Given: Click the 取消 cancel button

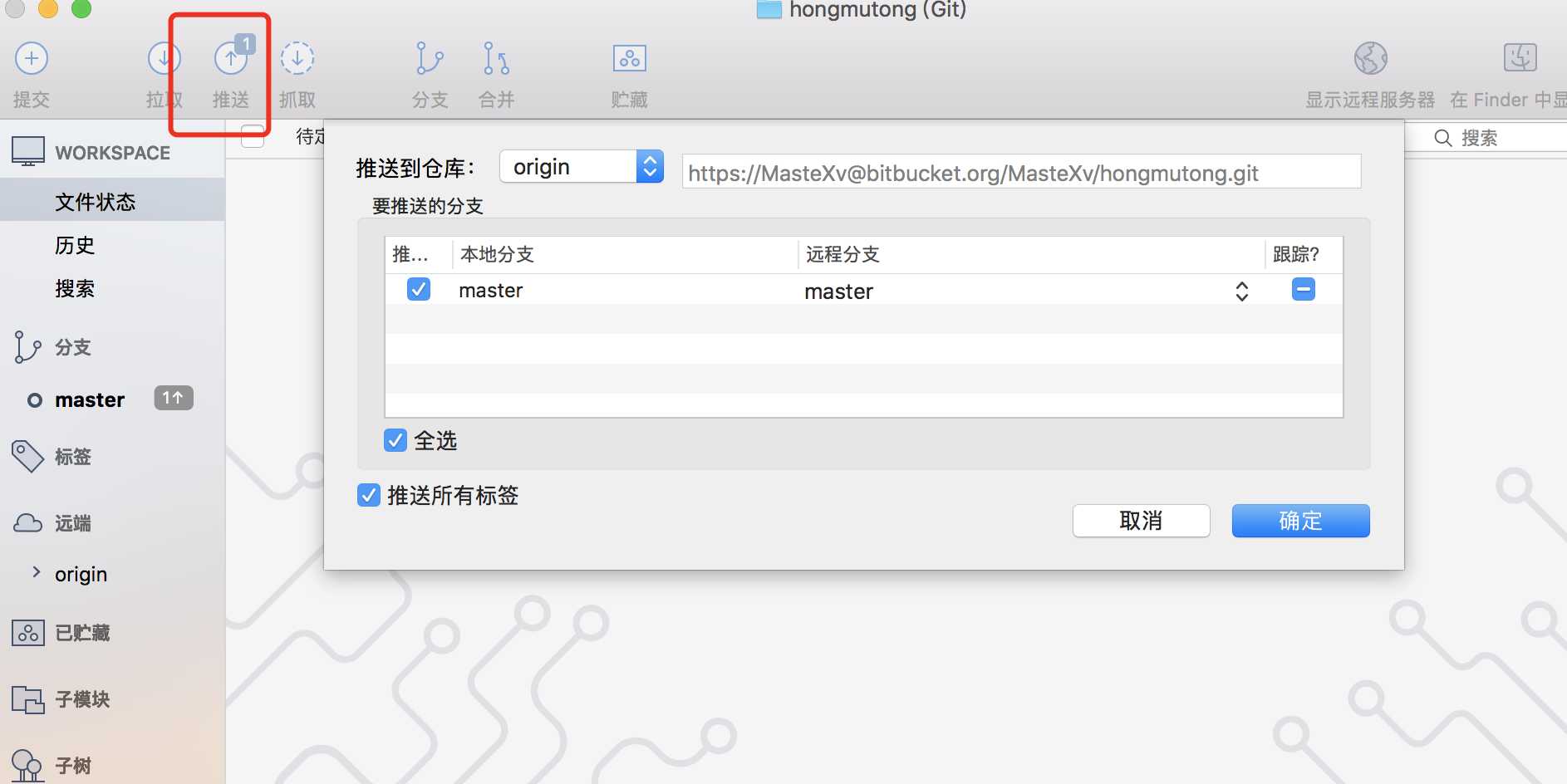Looking at the screenshot, I should click(x=1141, y=521).
